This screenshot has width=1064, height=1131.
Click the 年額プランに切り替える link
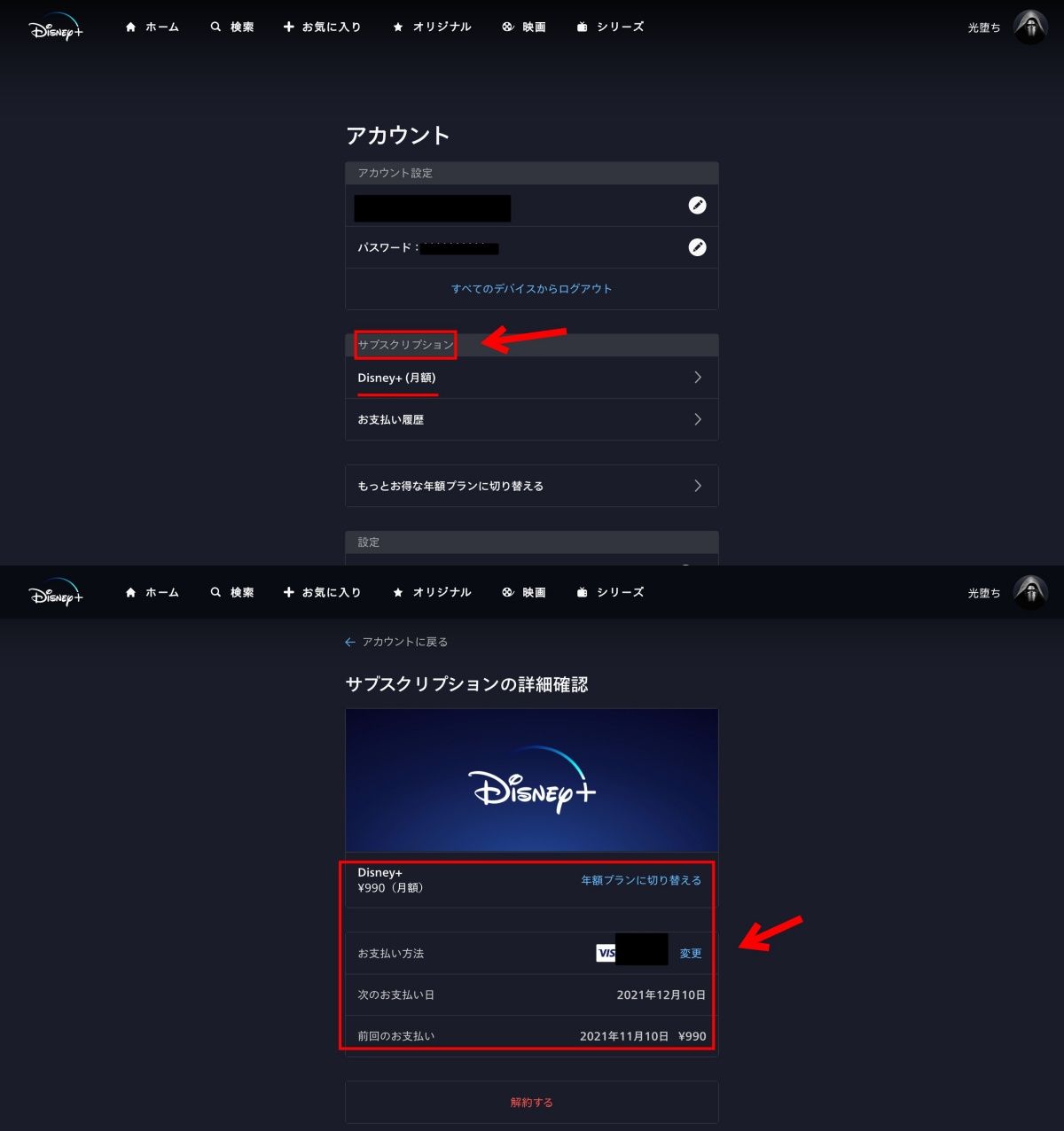(x=641, y=880)
